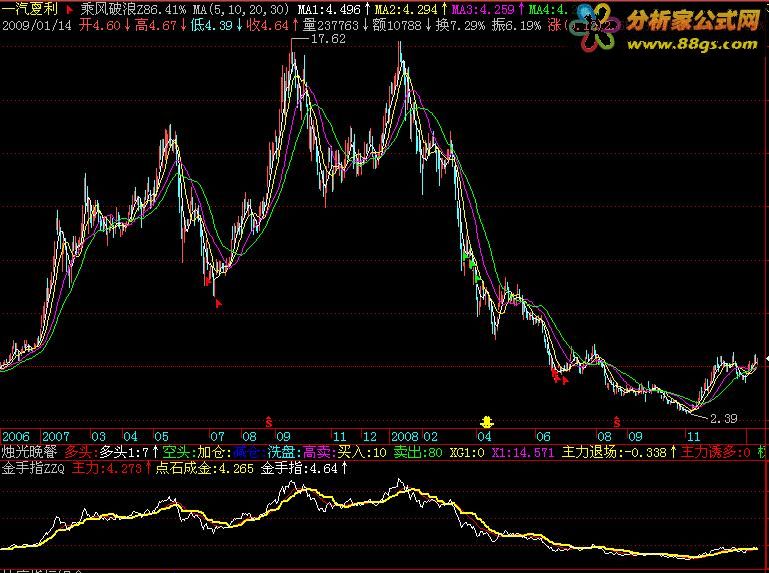769x573 pixels.
Task: Click the open price 开4.60
Action: click(x=100, y=25)
